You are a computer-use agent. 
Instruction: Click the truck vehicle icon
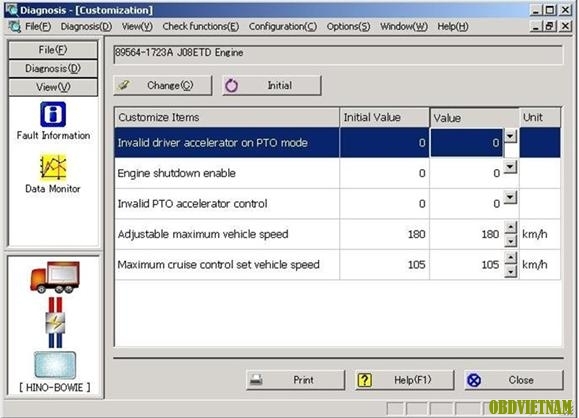pyautogui.click(x=55, y=277)
